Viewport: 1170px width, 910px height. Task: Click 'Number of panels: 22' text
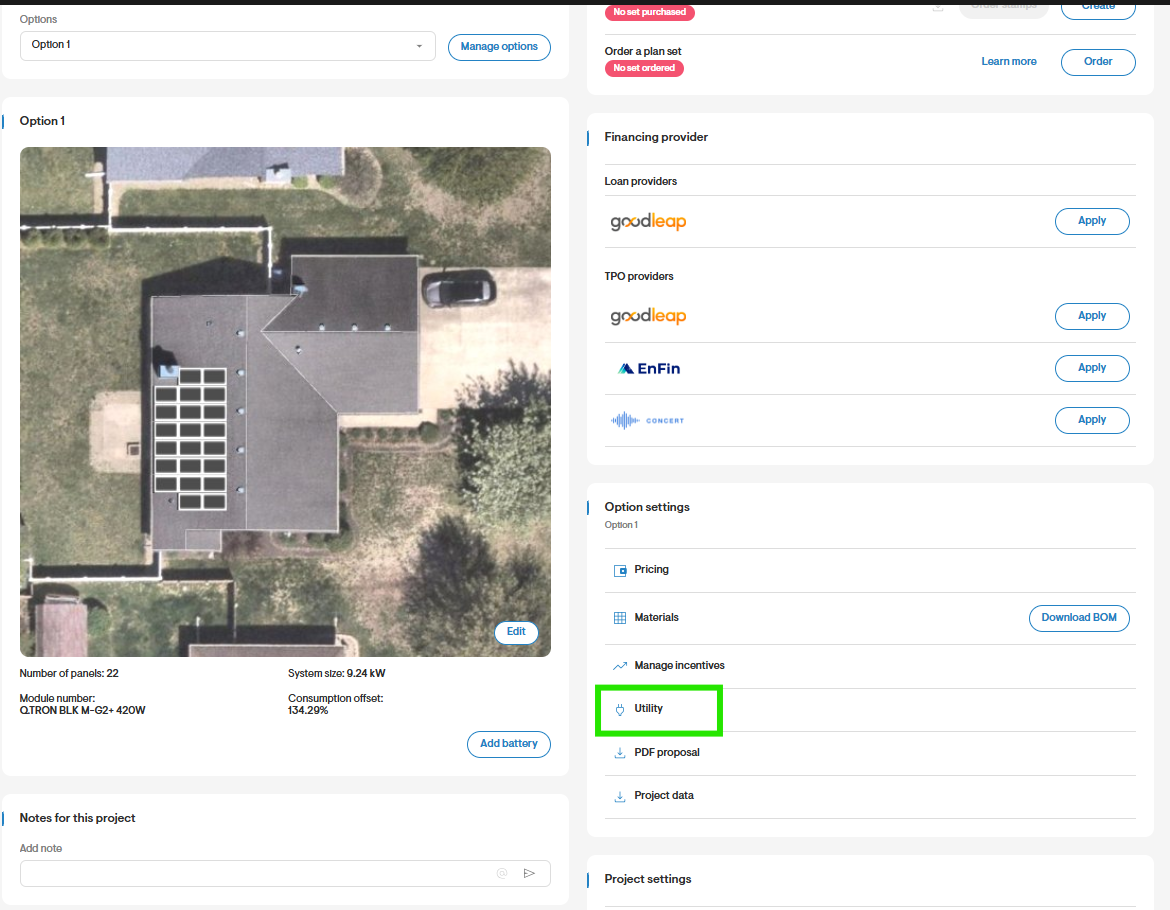(x=69, y=674)
